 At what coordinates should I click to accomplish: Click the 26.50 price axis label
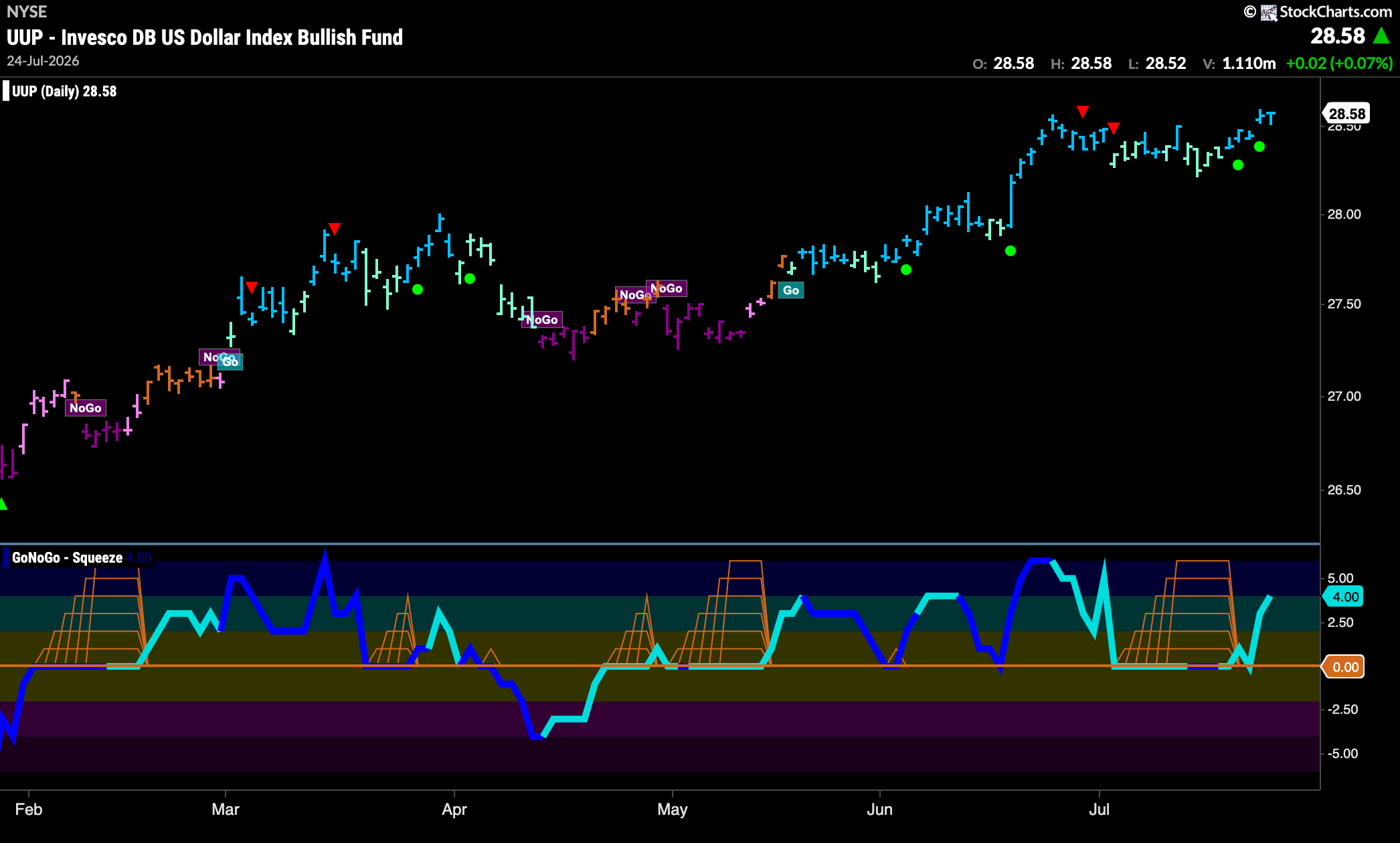[x=1344, y=490]
